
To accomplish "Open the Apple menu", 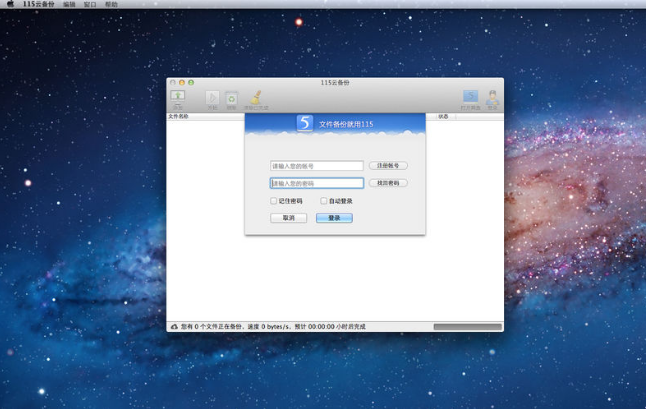I will coord(11,4).
